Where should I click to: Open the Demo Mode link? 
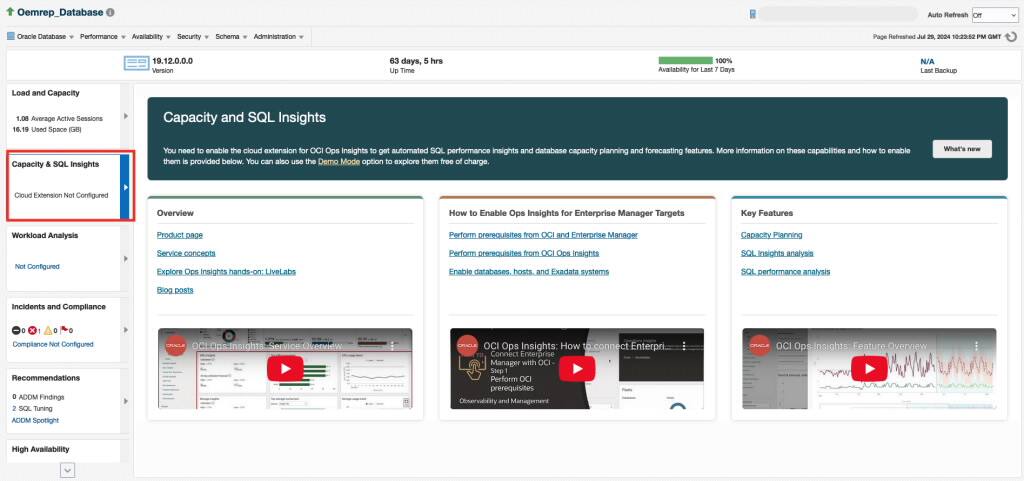pos(339,161)
